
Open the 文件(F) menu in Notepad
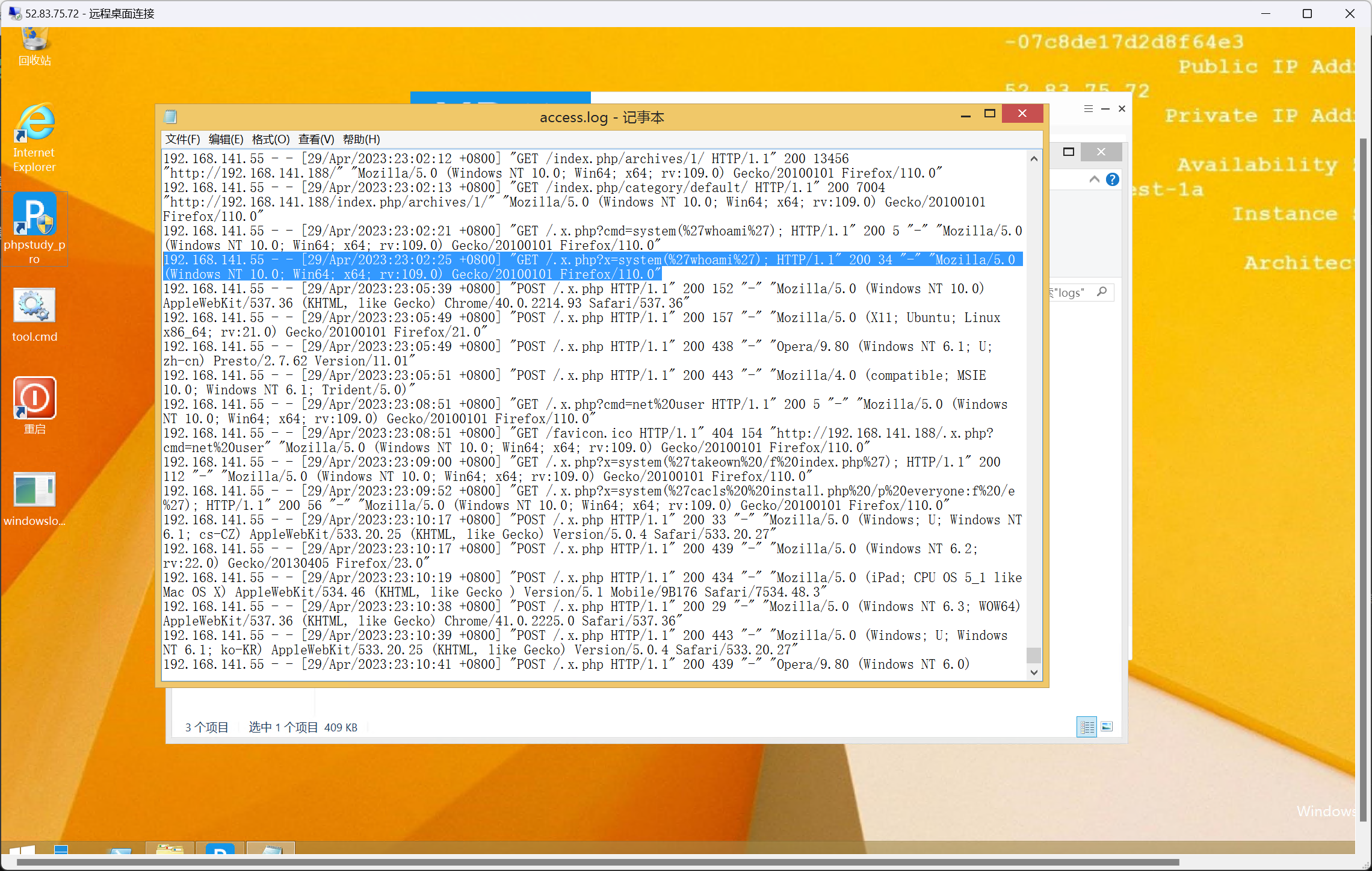tap(182, 140)
